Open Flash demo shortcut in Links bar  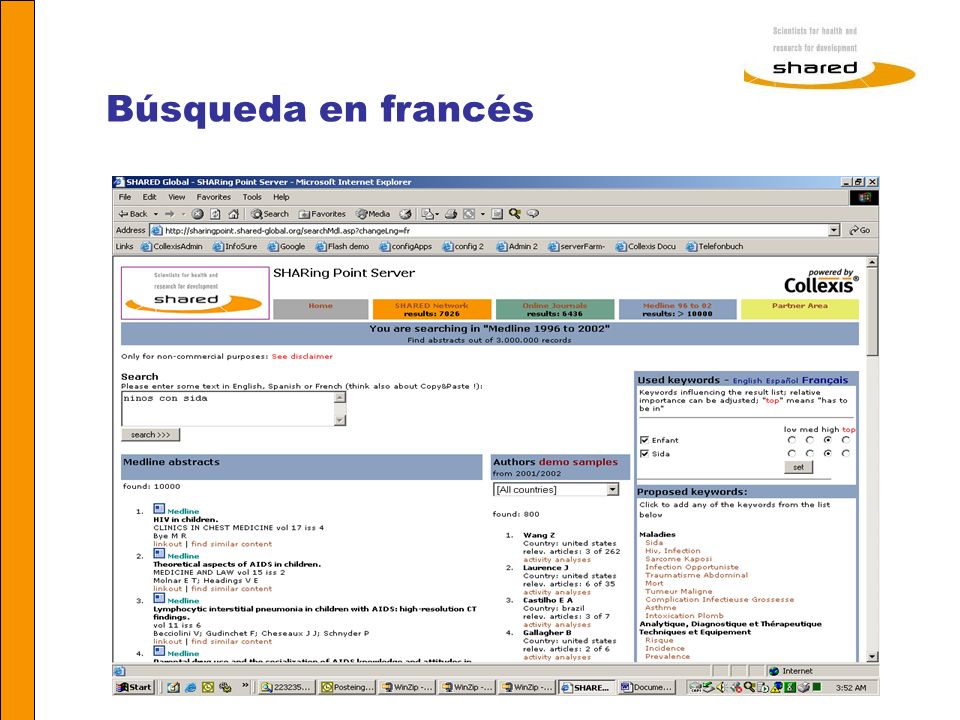(342, 246)
